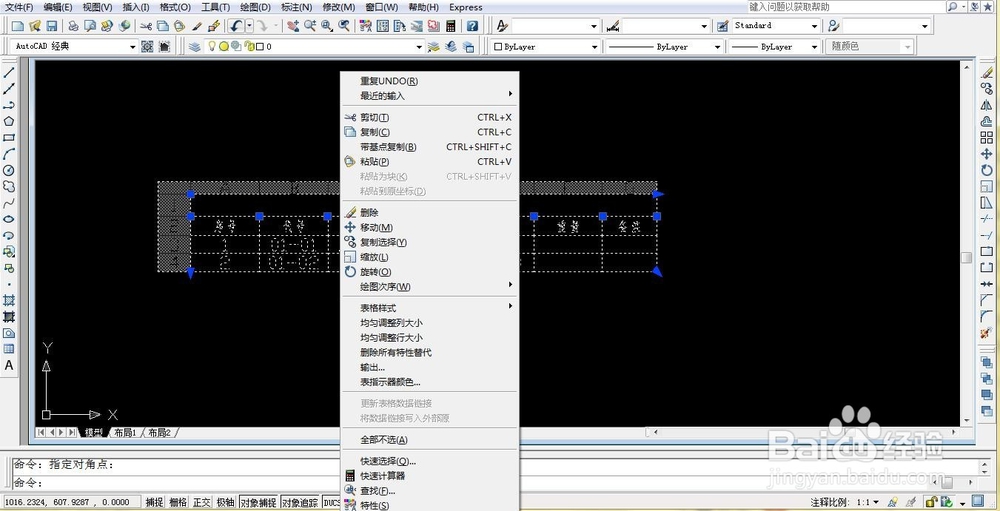Toggle 捕捉 snap mode in status bar
This screenshot has width=1000, height=511.
click(x=154, y=503)
